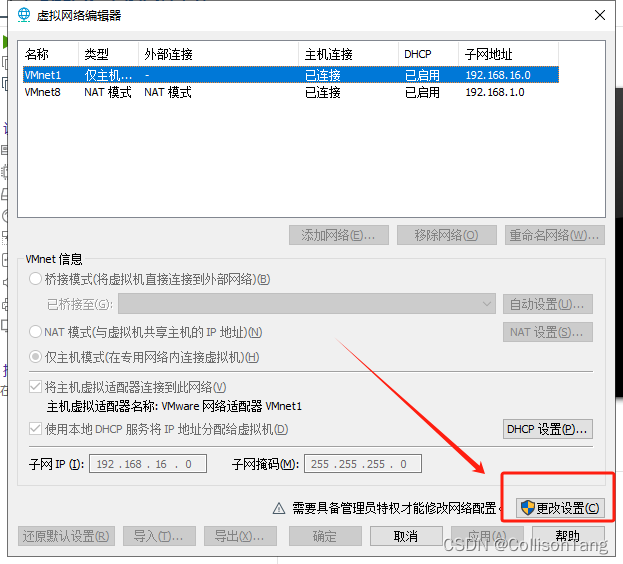This screenshot has width=623, height=564.
Task: Click 添加网络(E)... button
Action: point(339,235)
